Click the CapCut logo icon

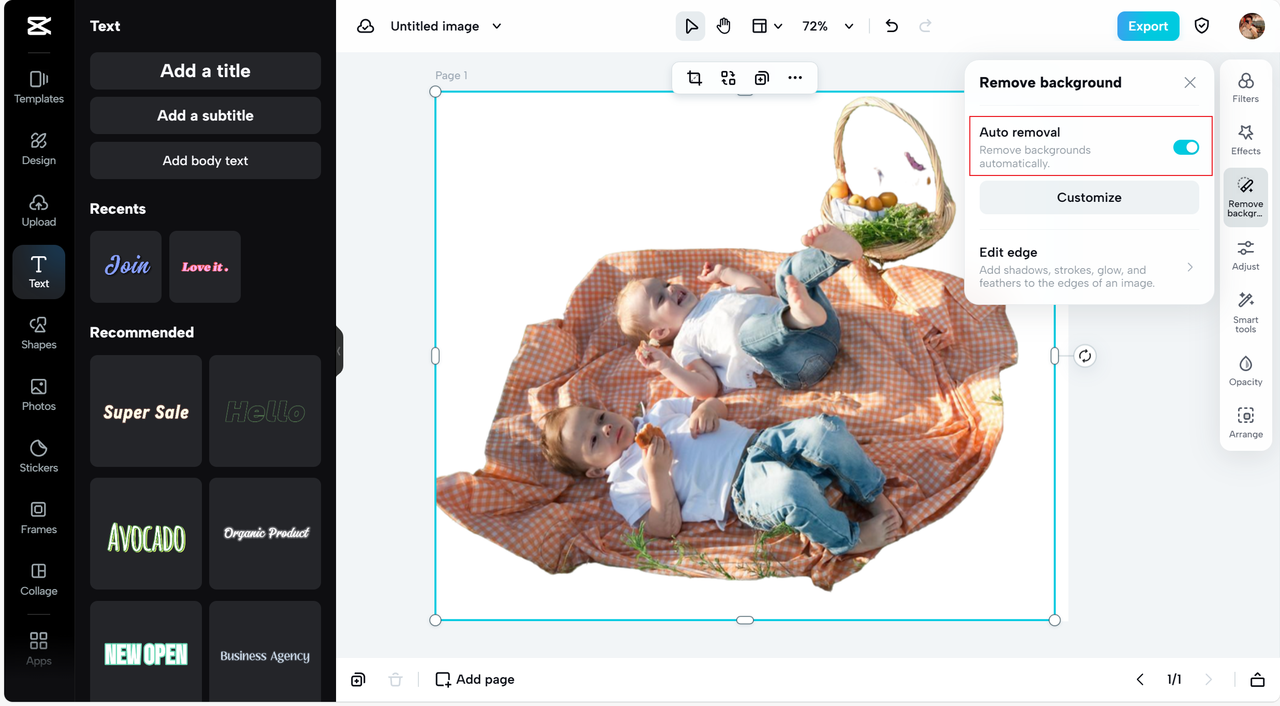pos(39,26)
